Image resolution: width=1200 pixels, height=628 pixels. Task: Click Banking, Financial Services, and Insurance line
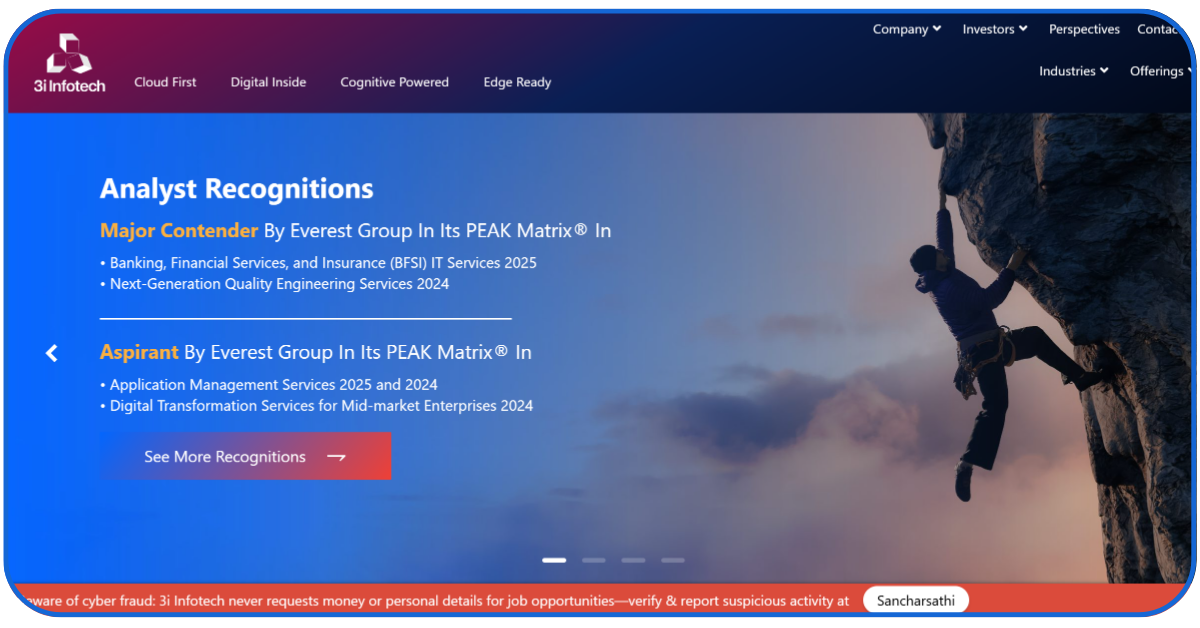[318, 263]
